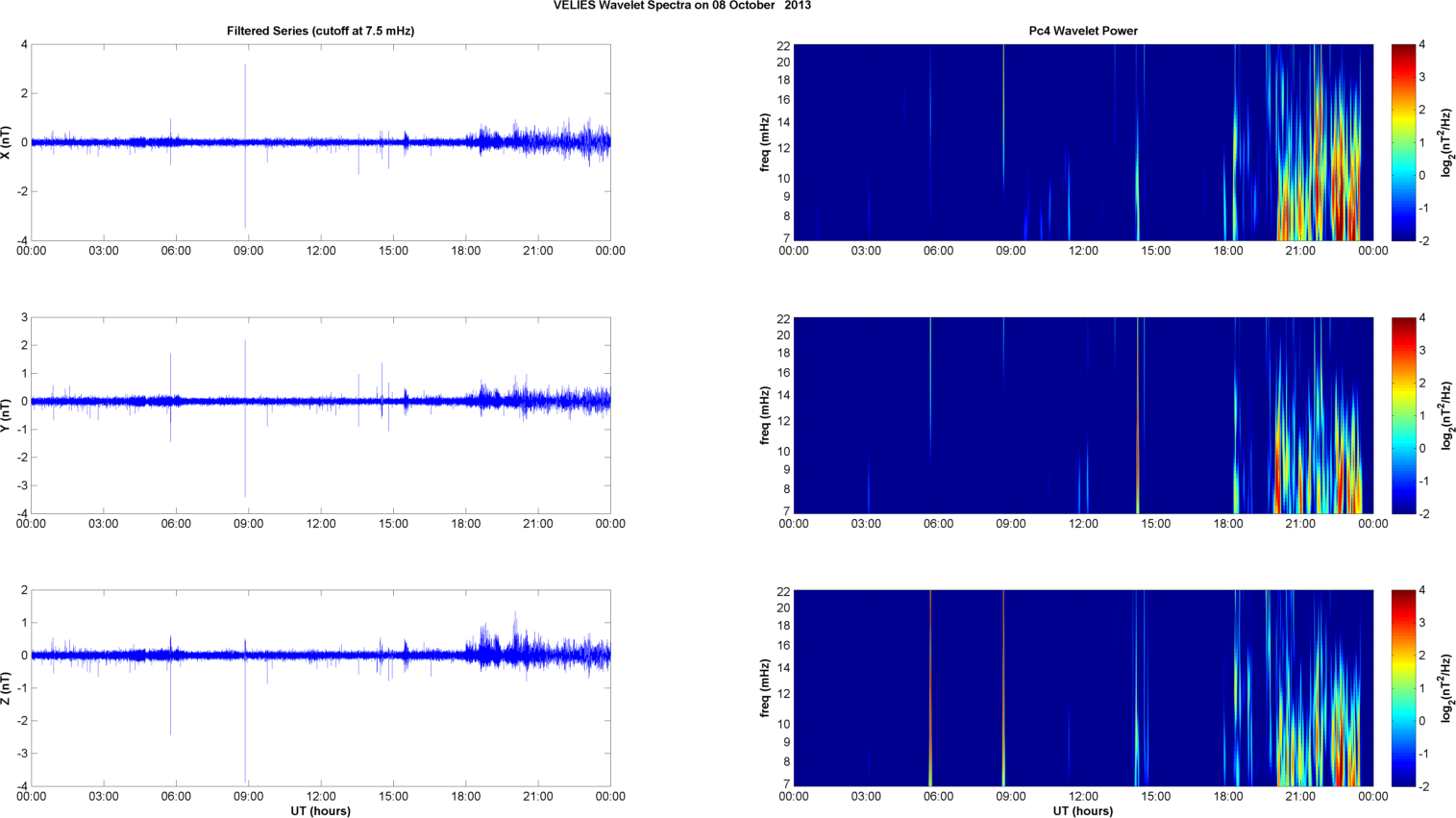
Task: Click the 'VELIES Wavelet Spectra on 08 October 2013' title
Action: (682, 6)
